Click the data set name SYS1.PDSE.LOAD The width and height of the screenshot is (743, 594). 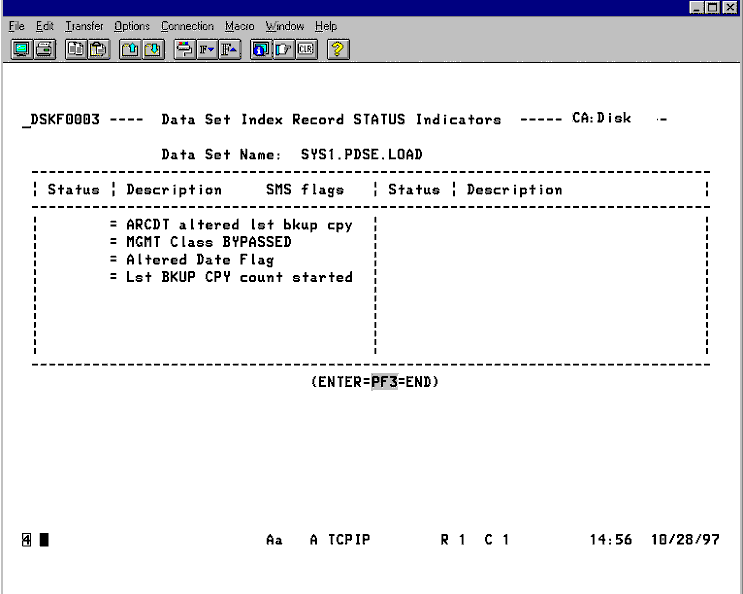[362, 154]
